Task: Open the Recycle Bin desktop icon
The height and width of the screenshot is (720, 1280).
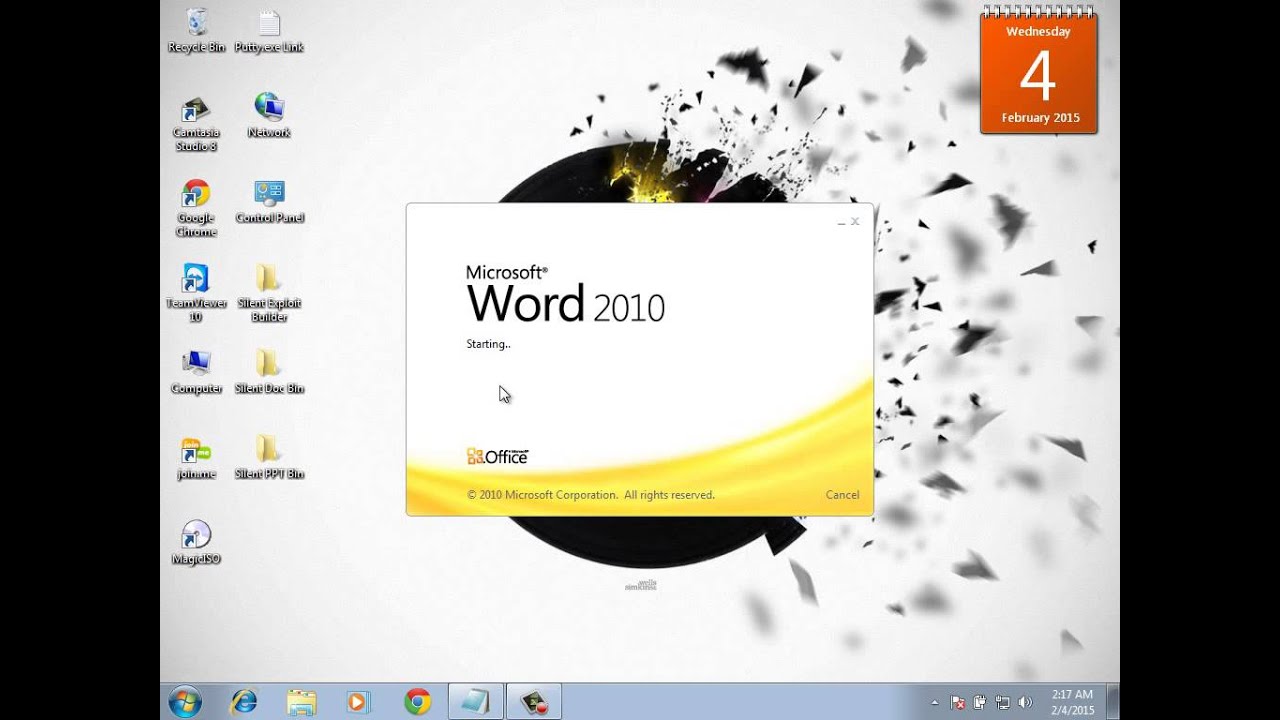Action: [x=197, y=31]
